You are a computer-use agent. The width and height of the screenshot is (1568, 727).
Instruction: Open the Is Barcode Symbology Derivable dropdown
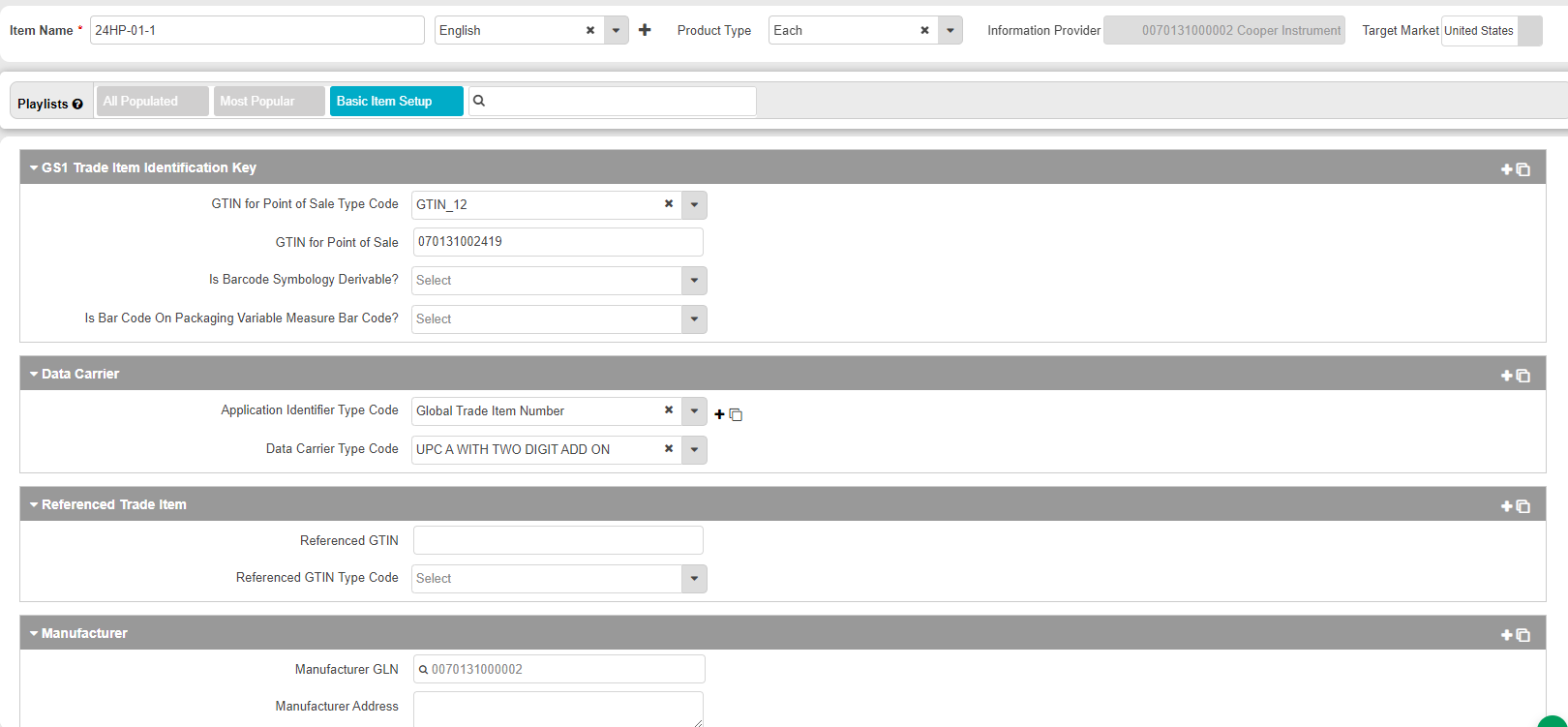tap(694, 281)
